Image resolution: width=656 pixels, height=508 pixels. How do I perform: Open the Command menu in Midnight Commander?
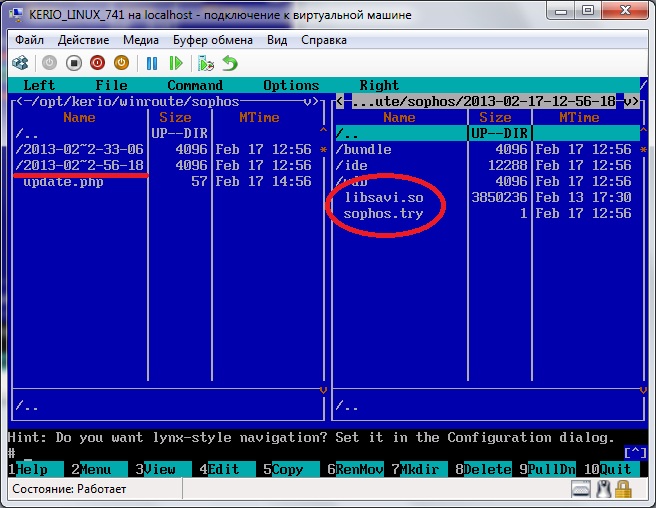[194, 85]
